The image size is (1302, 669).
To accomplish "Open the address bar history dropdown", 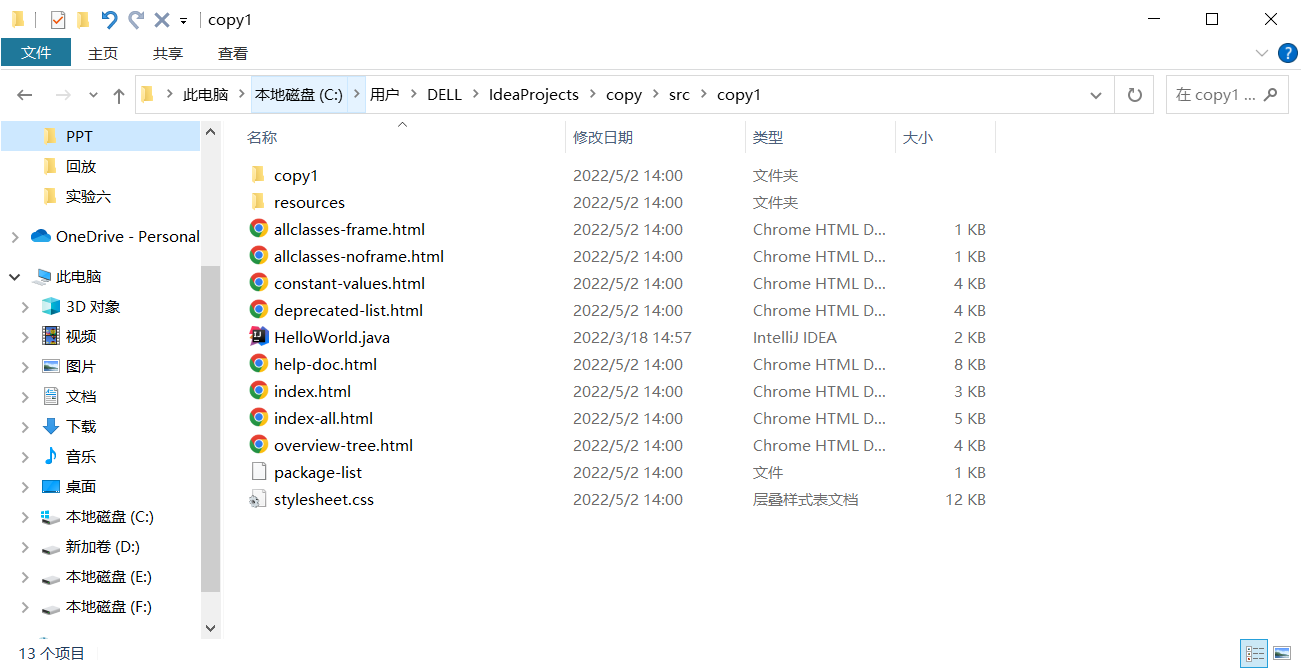I will [x=1096, y=95].
